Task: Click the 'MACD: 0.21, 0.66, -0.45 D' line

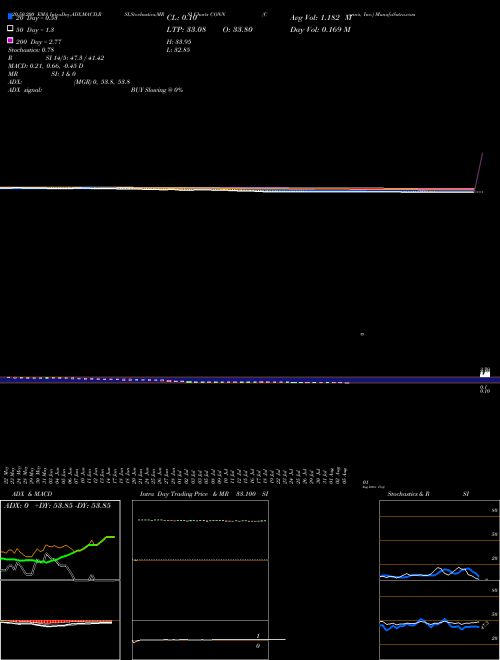Action: pyautogui.click(x=45, y=66)
